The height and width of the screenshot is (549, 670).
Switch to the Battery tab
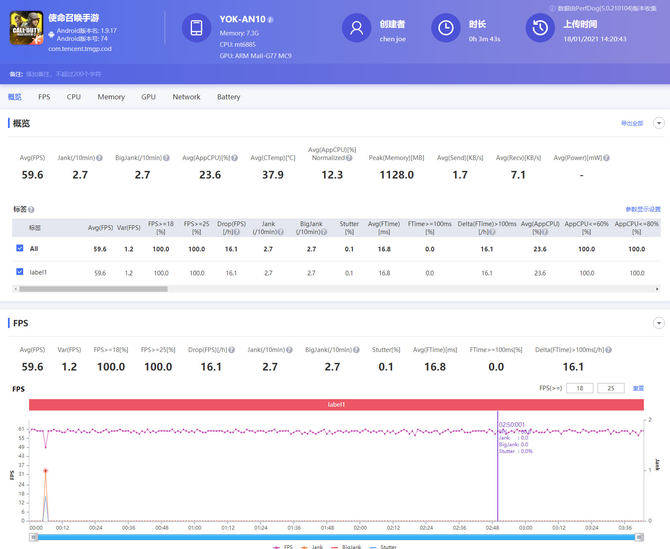pyautogui.click(x=229, y=97)
